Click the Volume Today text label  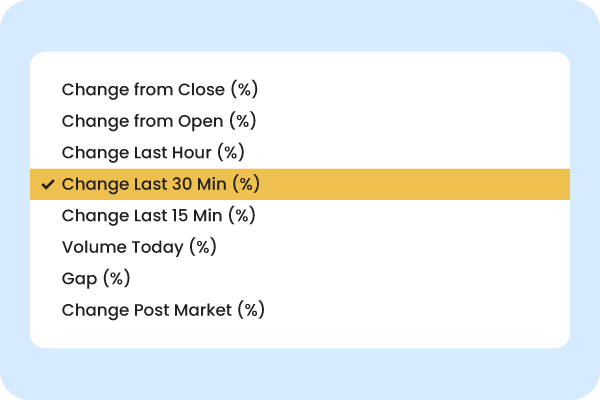click(139, 246)
